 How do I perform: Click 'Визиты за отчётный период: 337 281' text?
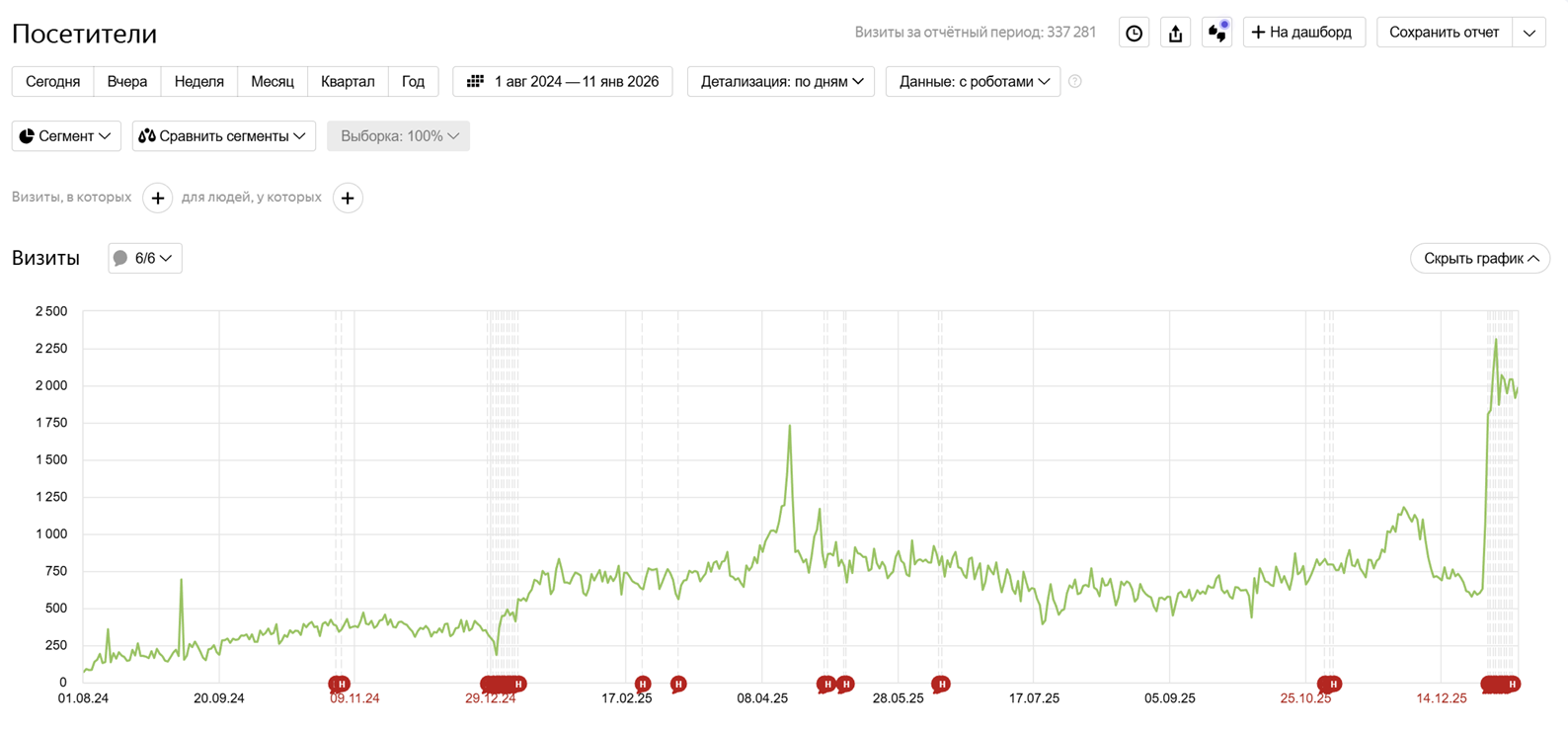[x=976, y=33]
